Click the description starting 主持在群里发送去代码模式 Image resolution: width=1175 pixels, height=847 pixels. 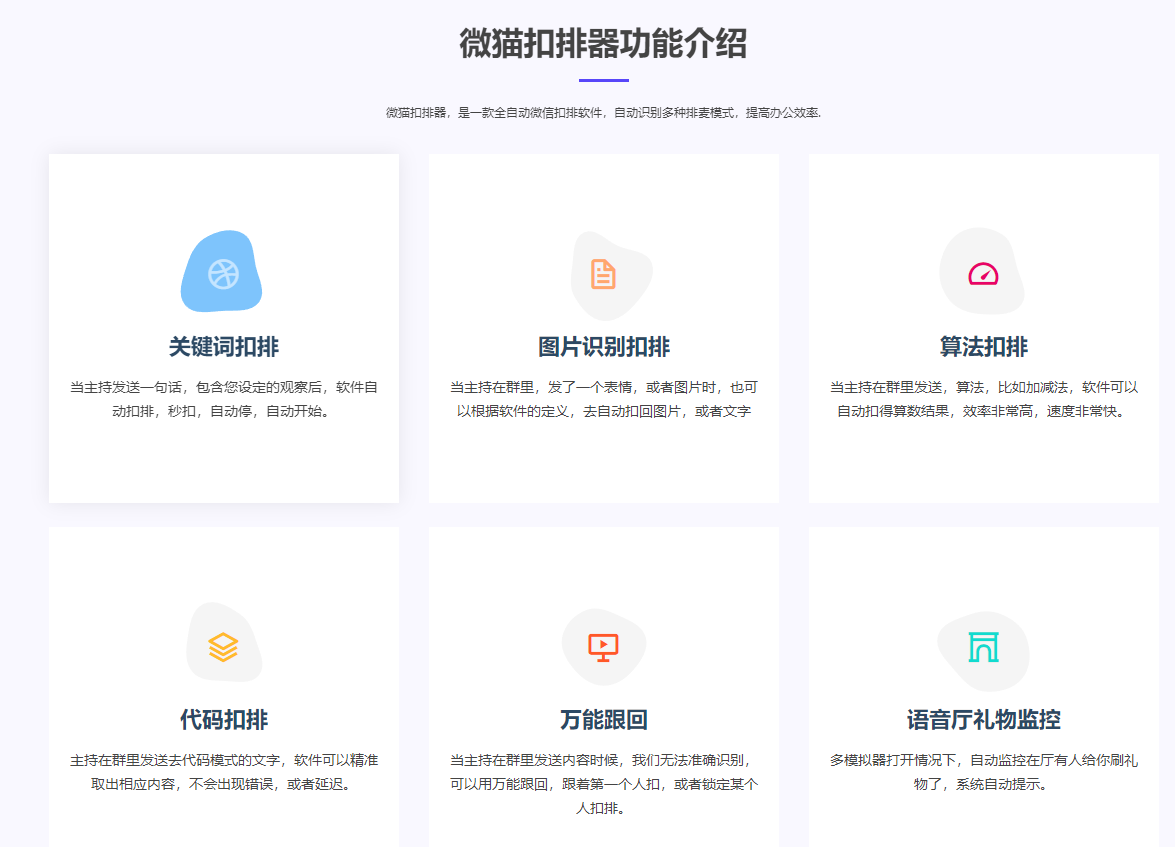[223, 772]
